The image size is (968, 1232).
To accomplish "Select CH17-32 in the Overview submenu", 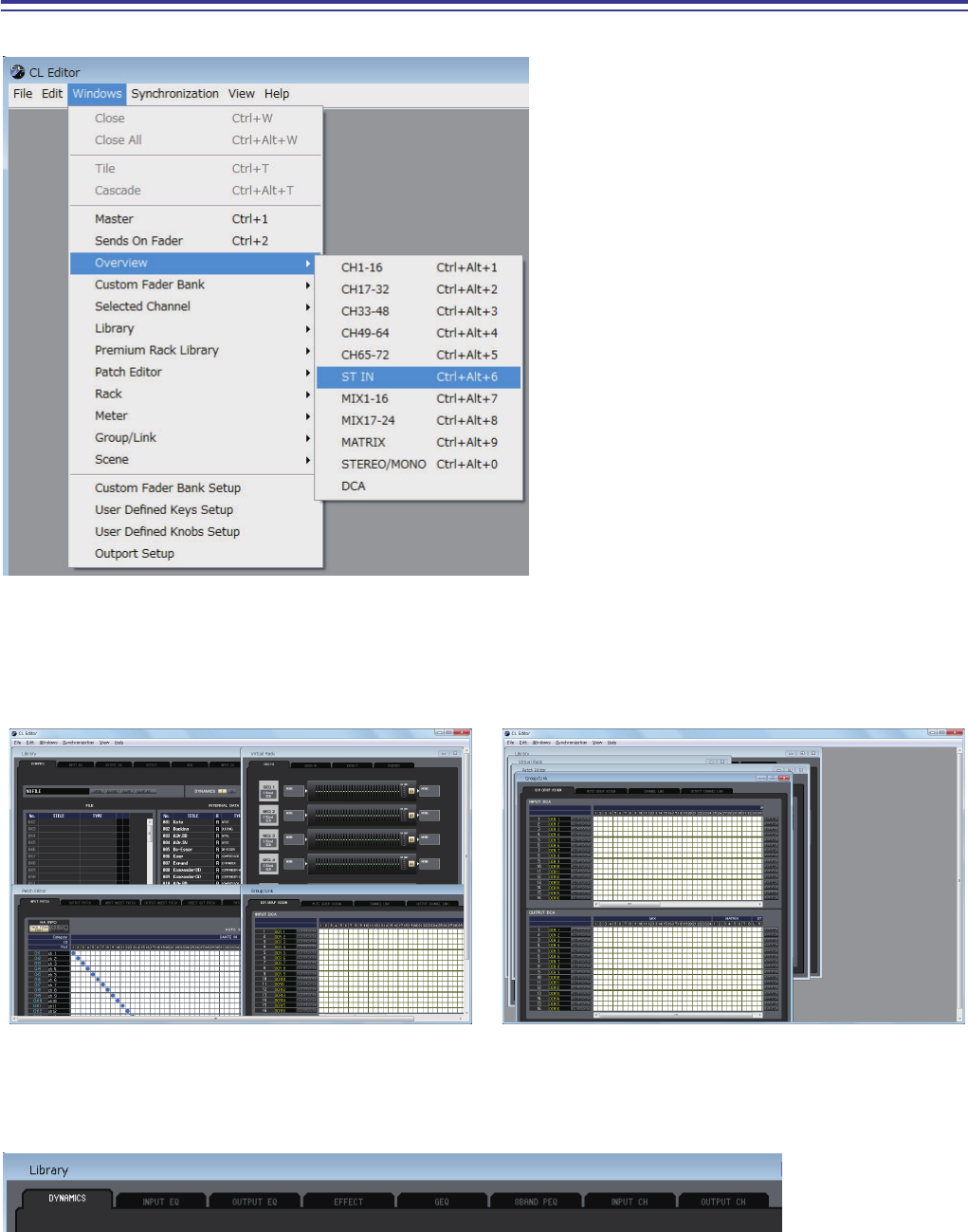I will click(419, 289).
